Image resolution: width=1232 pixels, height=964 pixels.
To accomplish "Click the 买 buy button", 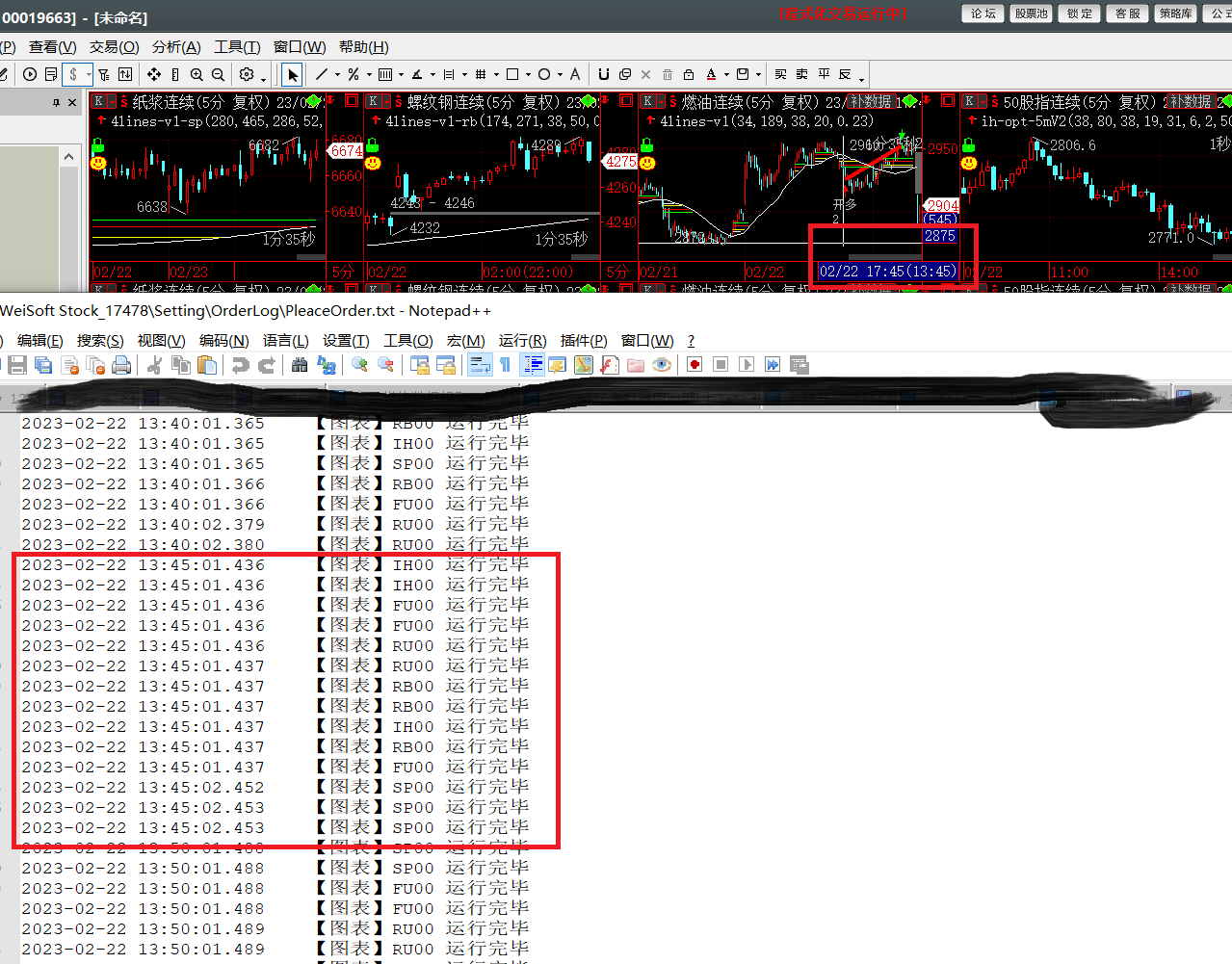I will (780, 74).
